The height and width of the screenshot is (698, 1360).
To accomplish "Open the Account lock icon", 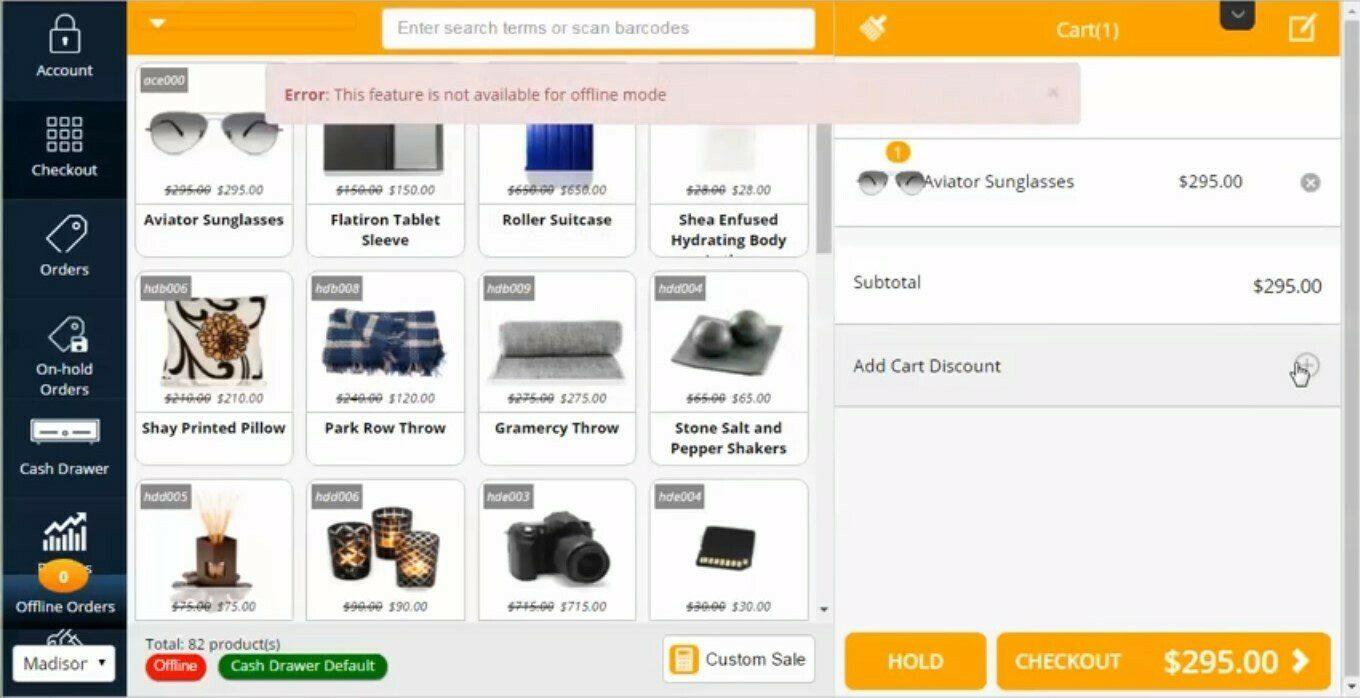I will (64, 34).
